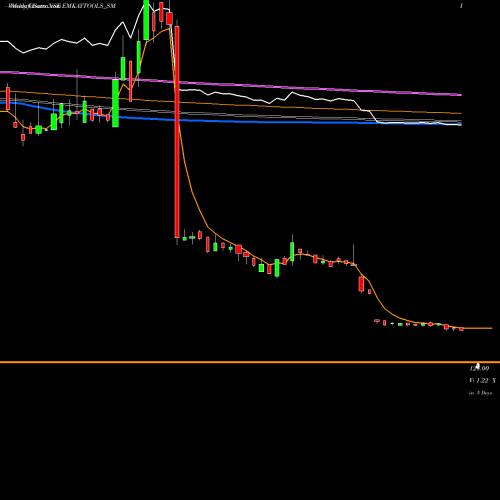Viewport: 500px width, 500px height.
Task: Select the magenta long-term moving average line
Action: (x=231, y=84)
